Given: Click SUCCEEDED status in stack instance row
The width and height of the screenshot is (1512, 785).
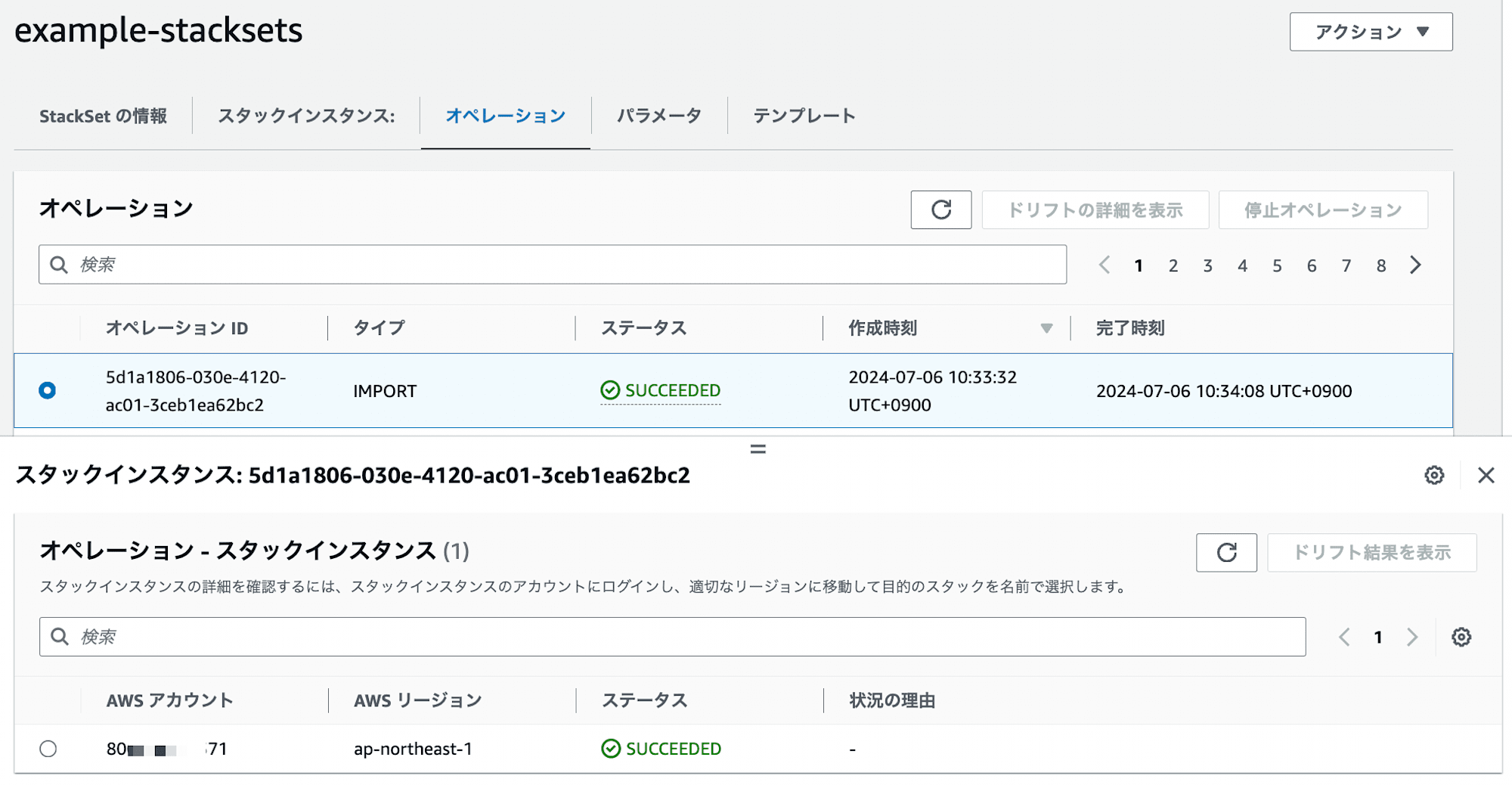Looking at the screenshot, I should coord(661,749).
